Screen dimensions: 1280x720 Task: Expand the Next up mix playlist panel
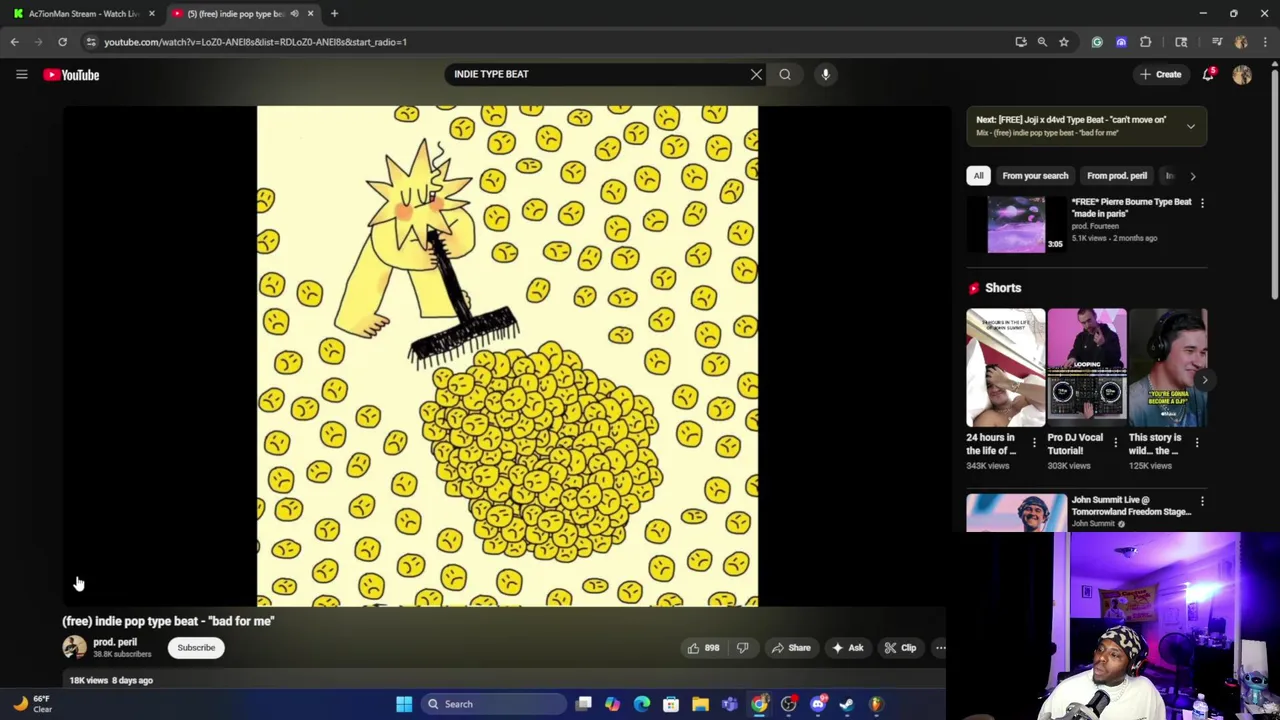(x=1190, y=126)
